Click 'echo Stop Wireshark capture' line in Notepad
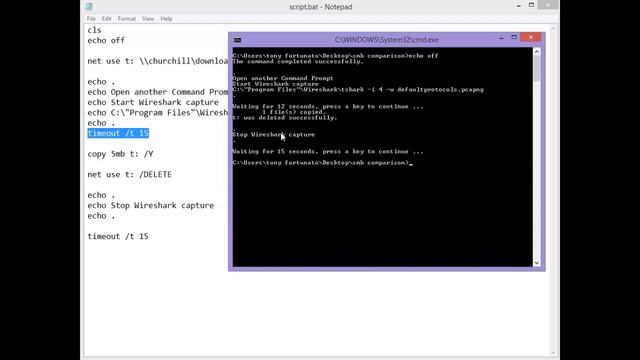 (x=151, y=205)
